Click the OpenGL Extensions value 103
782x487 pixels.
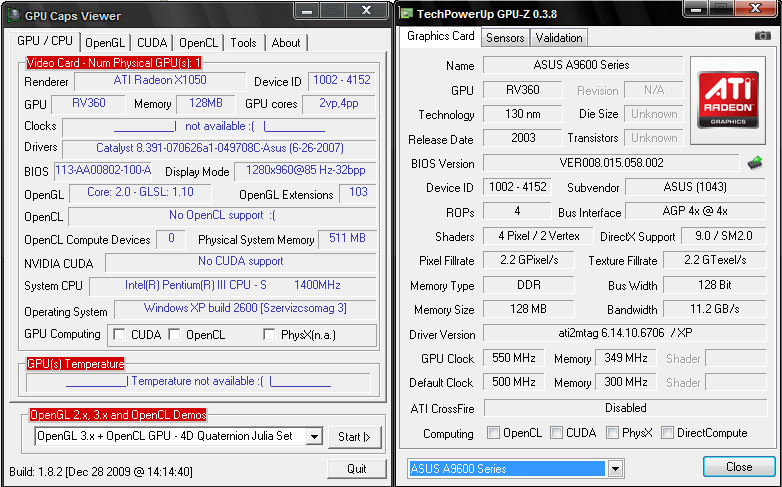point(358,193)
